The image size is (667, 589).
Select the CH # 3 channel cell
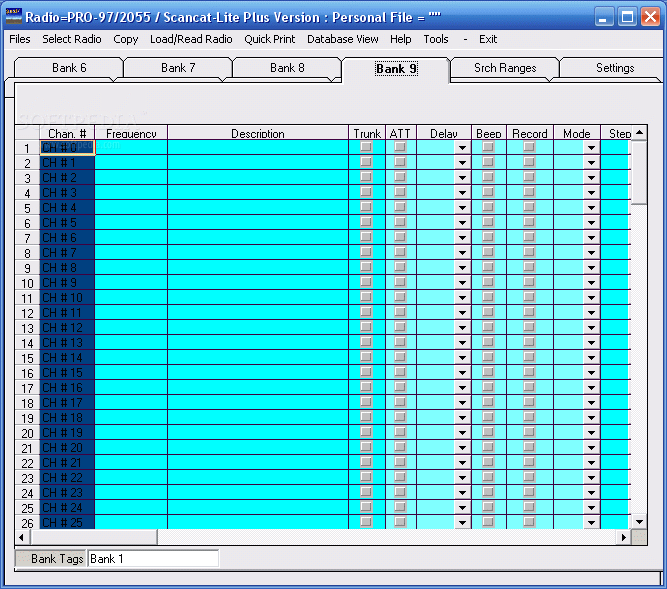tap(67, 192)
